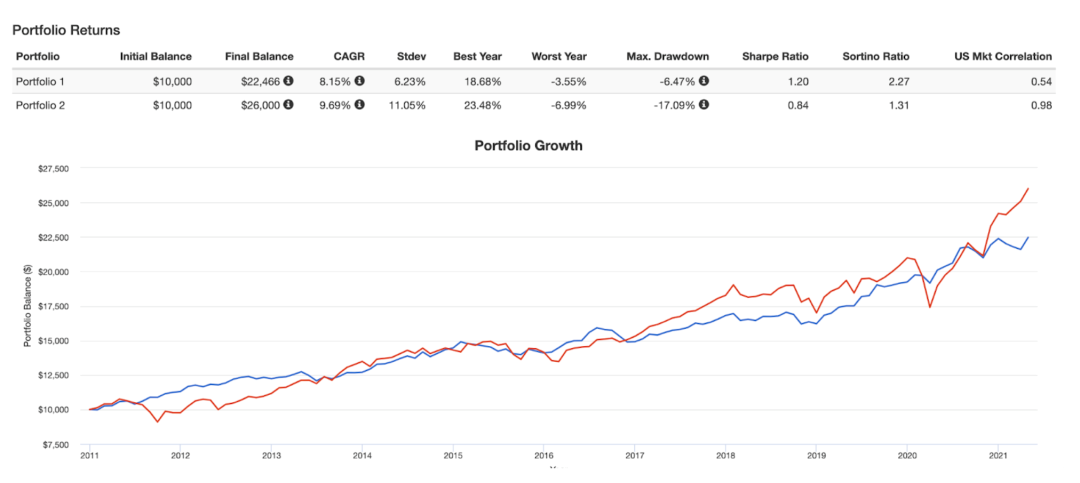The width and height of the screenshot is (1080, 483).
Task: Click the Portfolio Returns heading
Action: pyautogui.click(x=67, y=30)
